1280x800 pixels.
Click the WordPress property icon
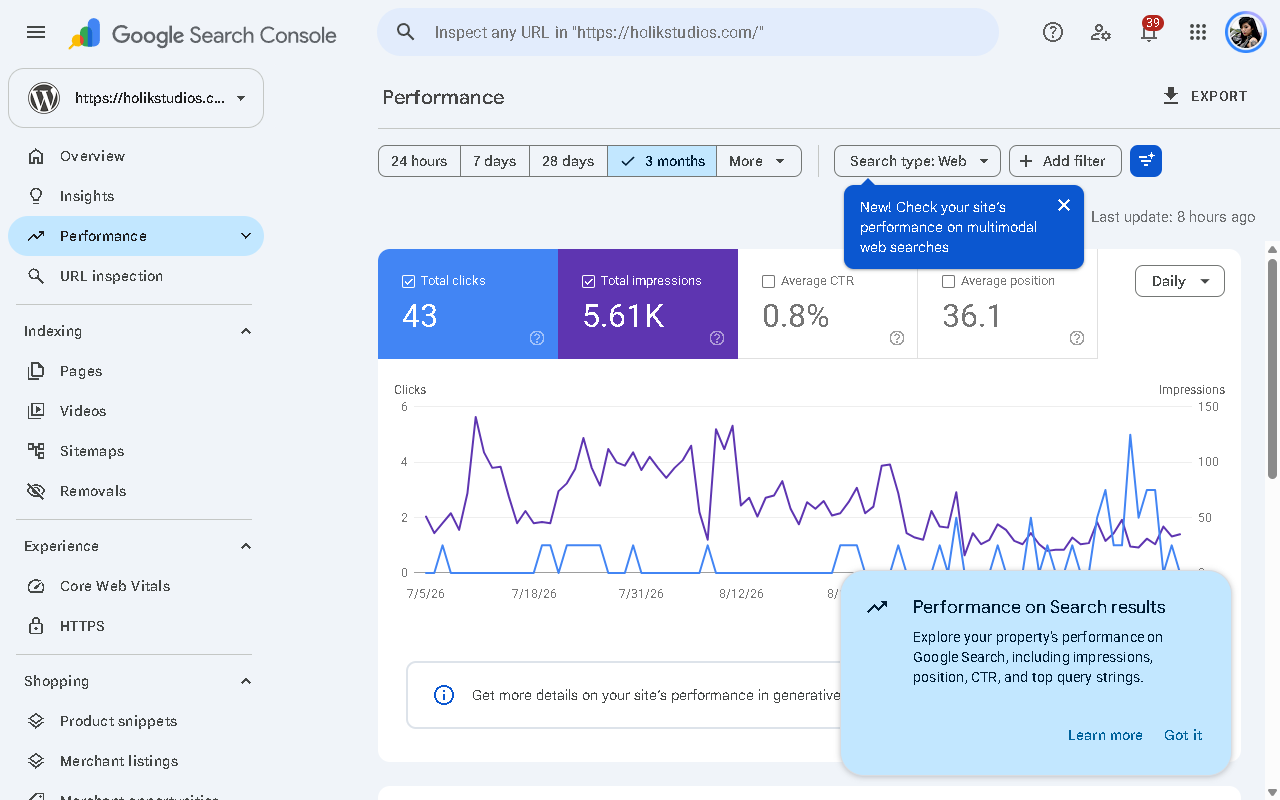point(44,98)
